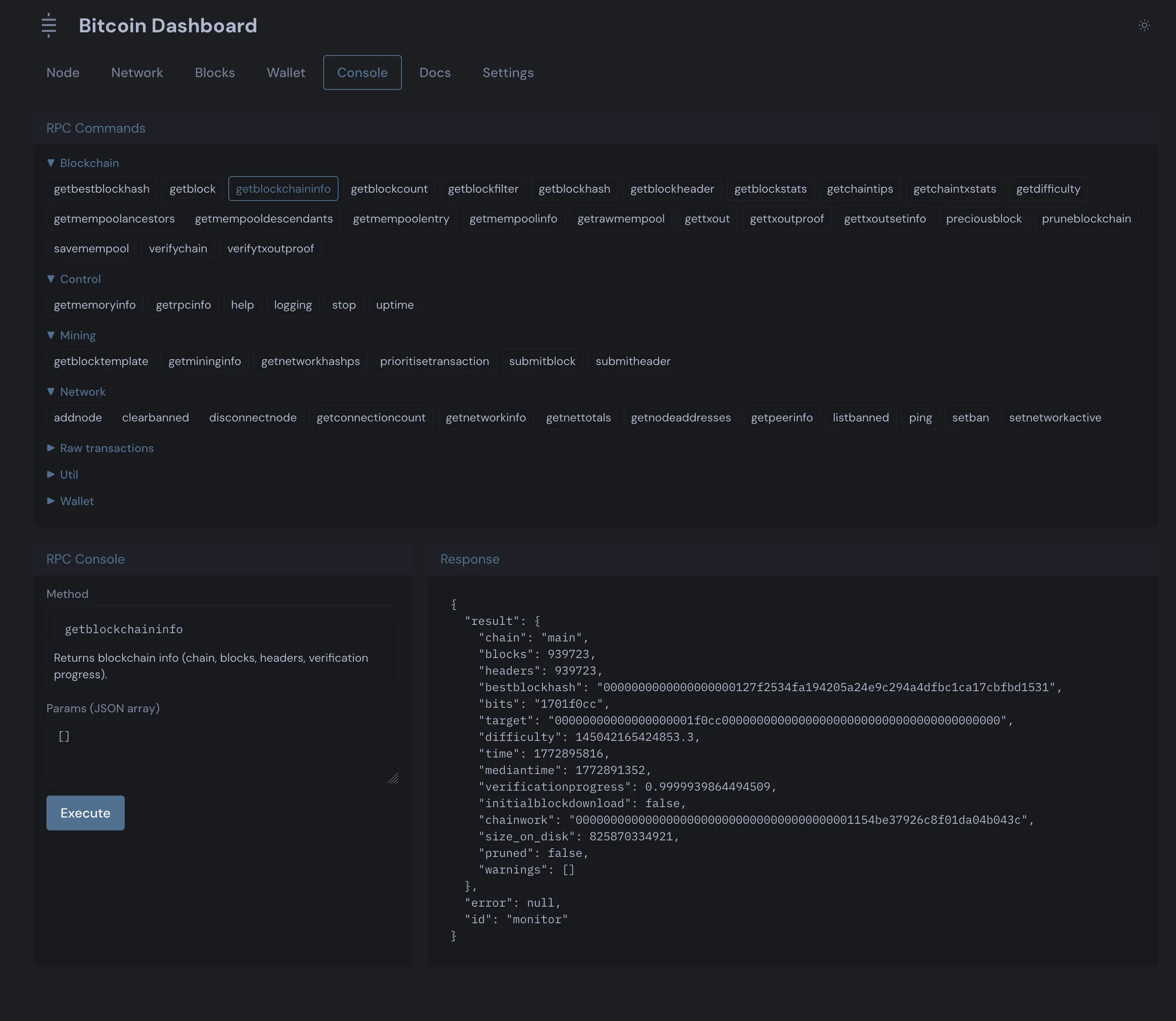Select the ping command
Screen dimensions: 1176x1021
920,417
